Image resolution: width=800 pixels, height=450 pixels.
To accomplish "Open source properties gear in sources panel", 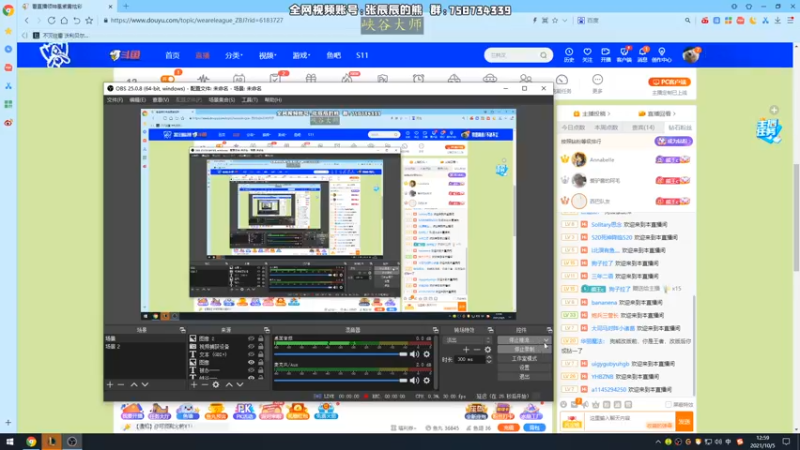I will (x=216, y=385).
